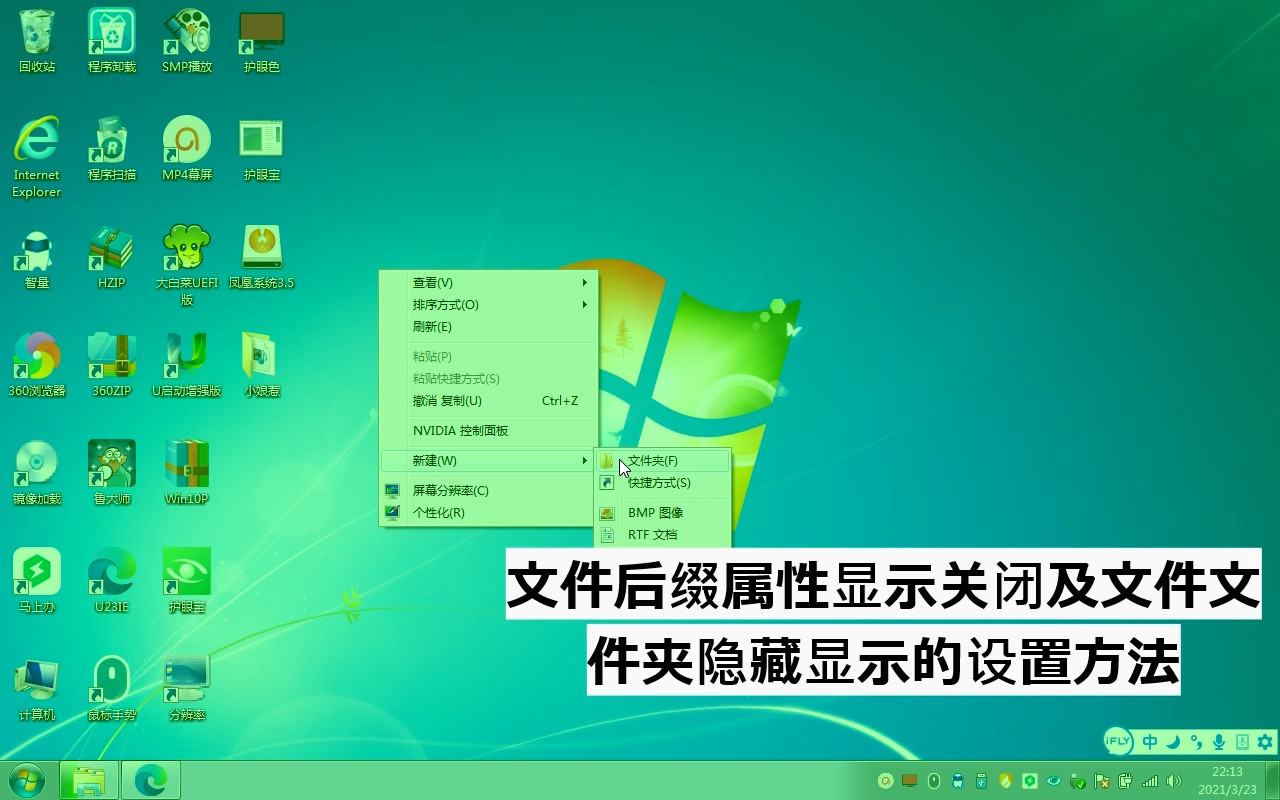Image resolution: width=1280 pixels, height=800 pixels.
Task: Launch 鲁大师 from the desktop
Action: pos(111,468)
